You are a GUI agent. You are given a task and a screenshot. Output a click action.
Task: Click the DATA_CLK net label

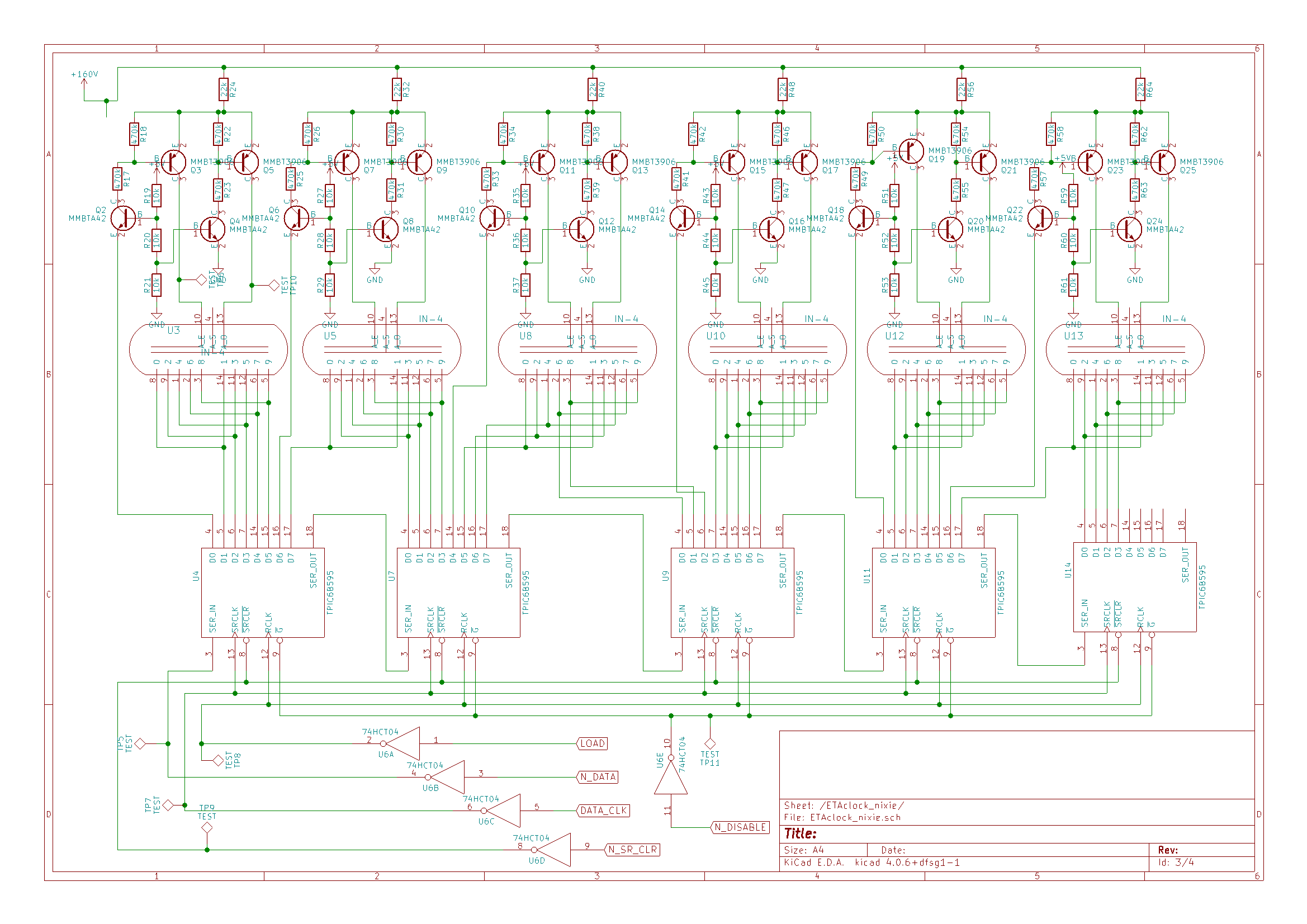pos(603,811)
